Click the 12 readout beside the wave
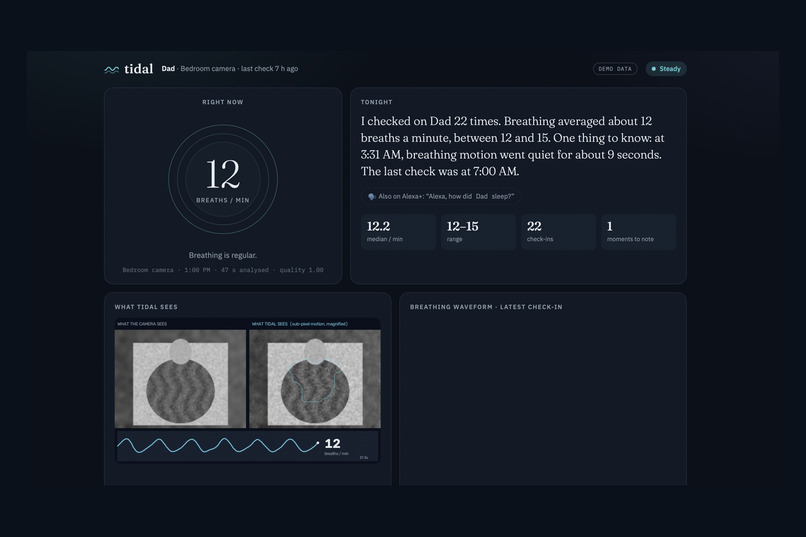806x537 pixels. pyautogui.click(x=333, y=443)
